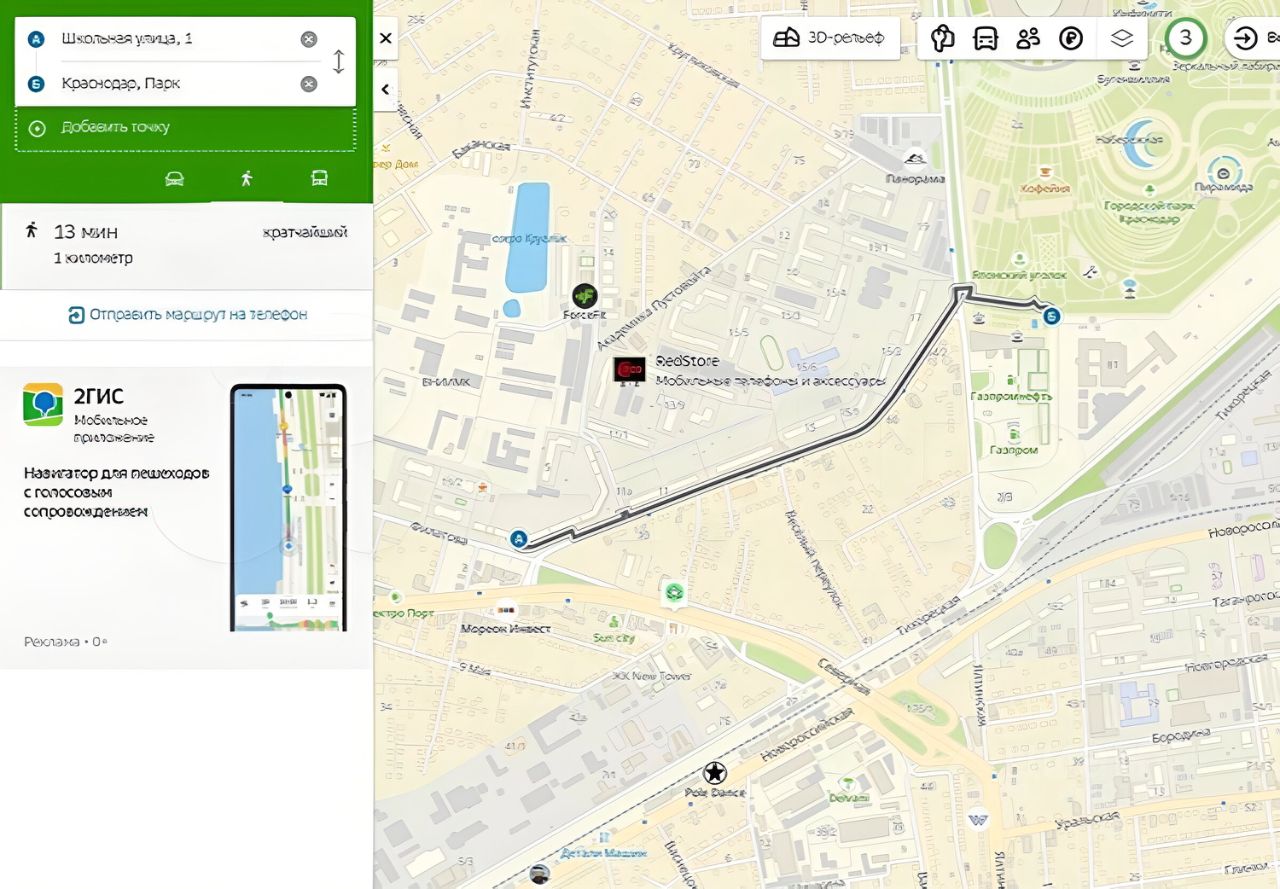This screenshot has width=1280, height=889.
Task: Open the map layers stack menu
Action: coord(1122,38)
